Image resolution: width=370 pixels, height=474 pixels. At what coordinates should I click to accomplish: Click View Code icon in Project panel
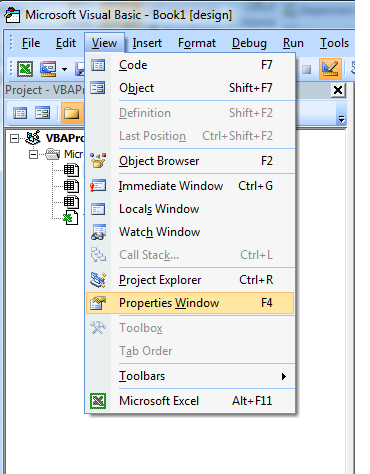pyautogui.click(x=20, y=113)
